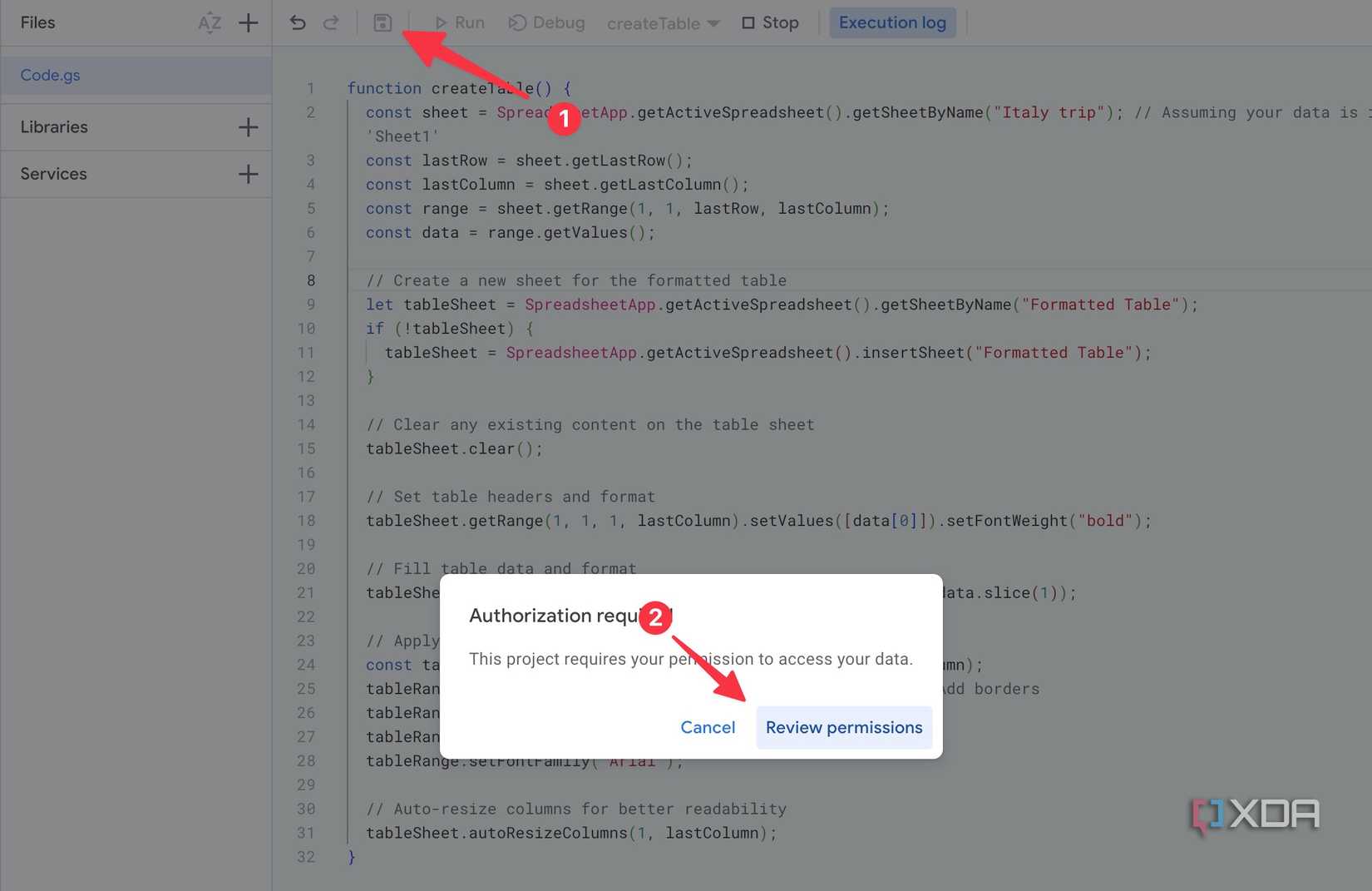This screenshot has width=1372, height=891.
Task: Select the Services sidebar item
Action: [53, 174]
